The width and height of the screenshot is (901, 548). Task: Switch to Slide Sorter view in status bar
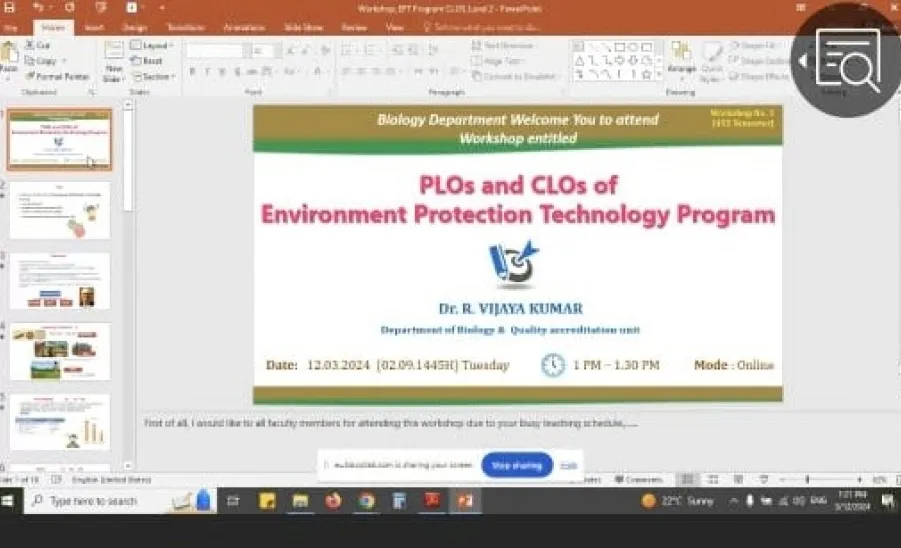click(713, 479)
